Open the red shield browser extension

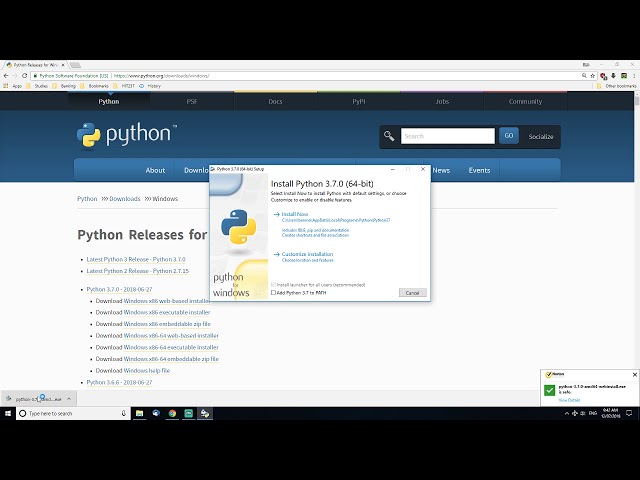[603, 76]
